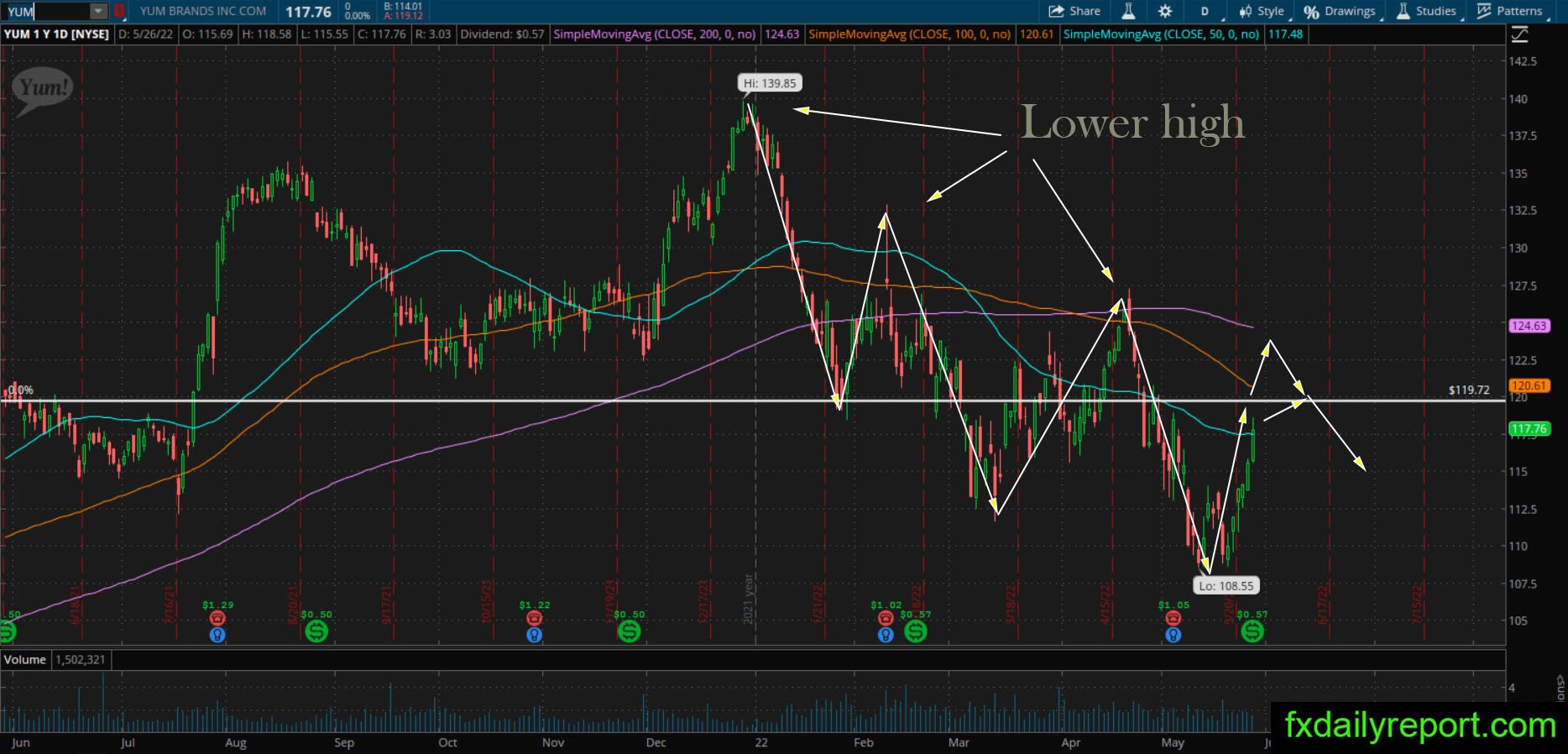The height and width of the screenshot is (754, 1568).
Task: Click the $119.72 price level label
Action: [x=1469, y=390]
